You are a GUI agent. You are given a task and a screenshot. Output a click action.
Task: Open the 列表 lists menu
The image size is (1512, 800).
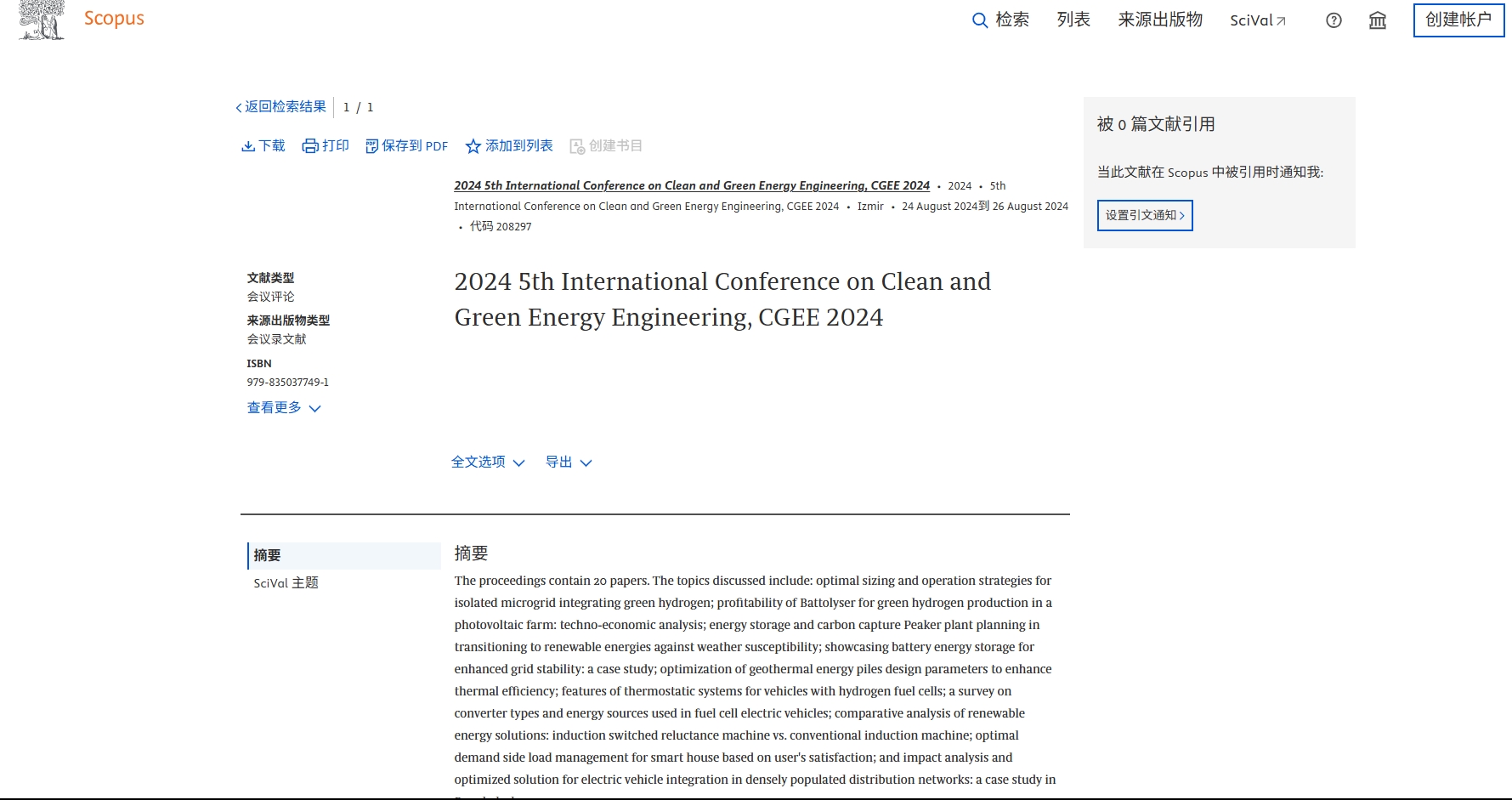point(1073,20)
